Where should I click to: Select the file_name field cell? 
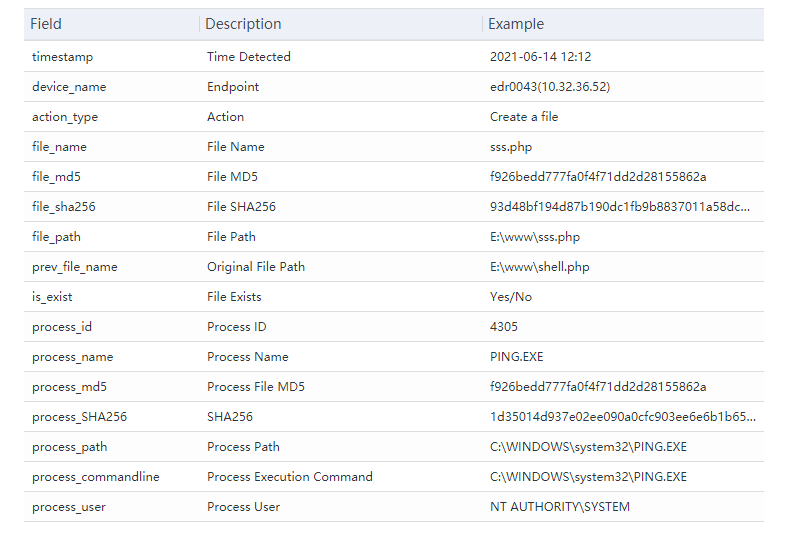pos(59,147)
